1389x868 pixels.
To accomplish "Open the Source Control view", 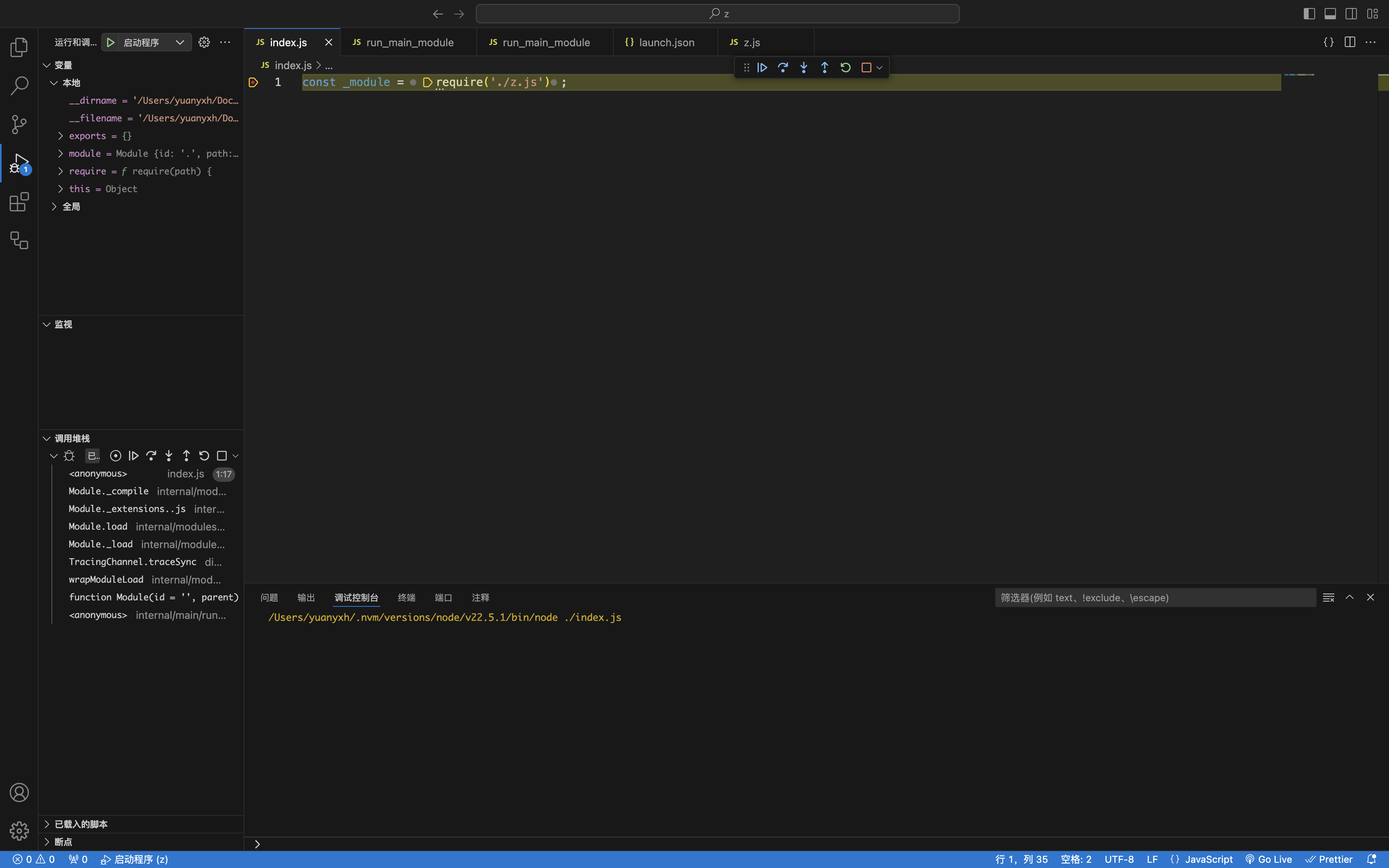I will coord(19,125).
